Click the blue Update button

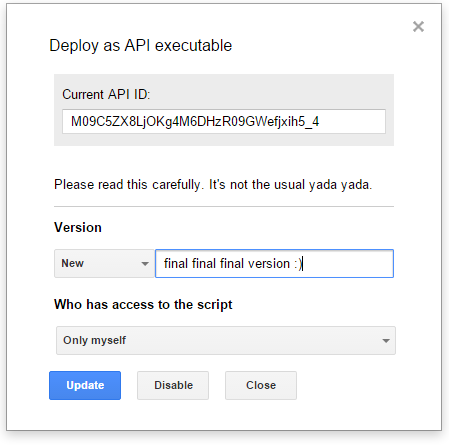pyautogui.click(x=85, y=385)
